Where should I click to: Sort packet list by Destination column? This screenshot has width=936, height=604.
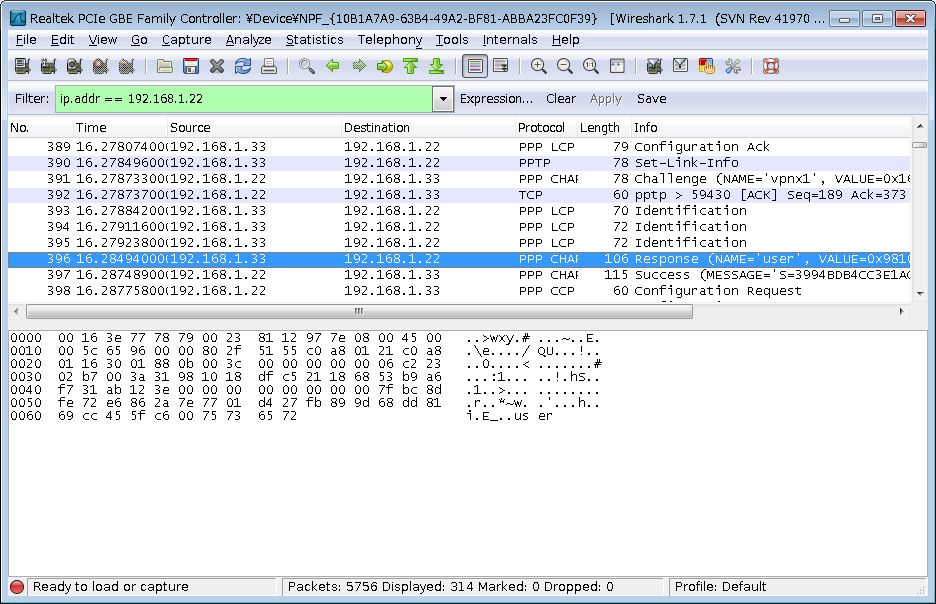pyautogui.click(x=428, y=128)
